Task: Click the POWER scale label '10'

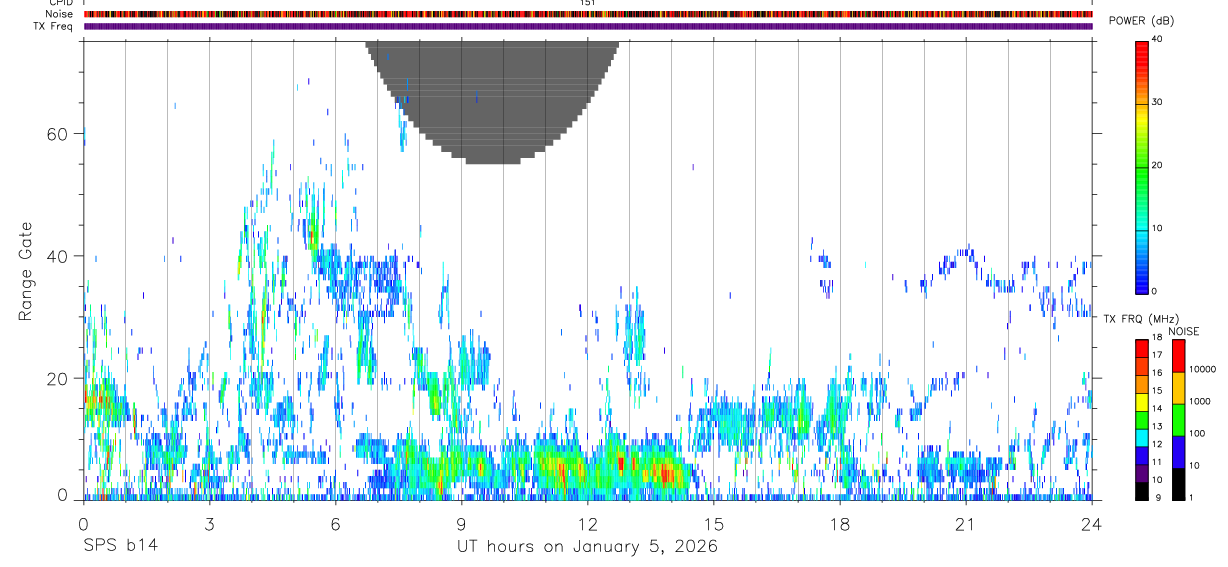Action: (1159, 228)
